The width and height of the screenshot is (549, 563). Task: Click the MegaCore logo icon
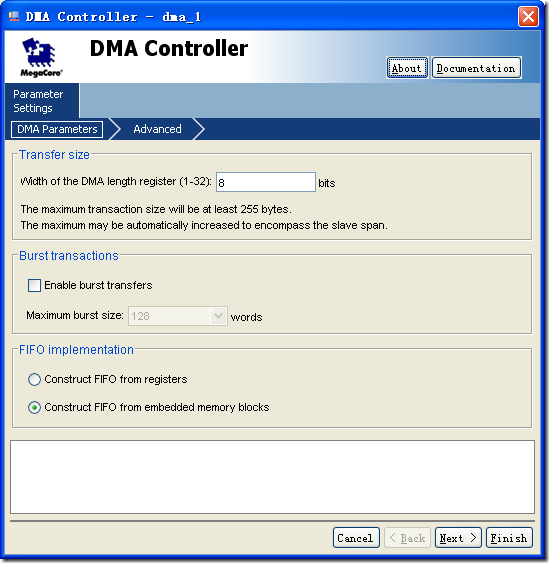click(x=41, y=57)
